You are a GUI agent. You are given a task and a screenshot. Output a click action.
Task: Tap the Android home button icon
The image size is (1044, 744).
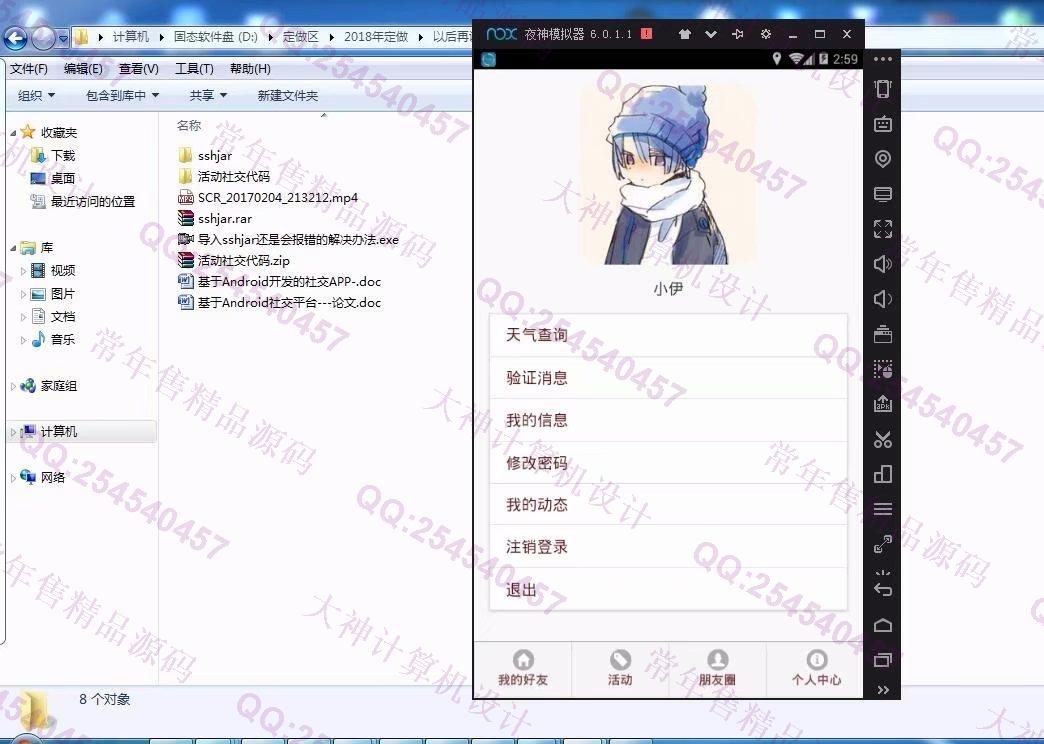pyautogui.click(x=882, y=625)
